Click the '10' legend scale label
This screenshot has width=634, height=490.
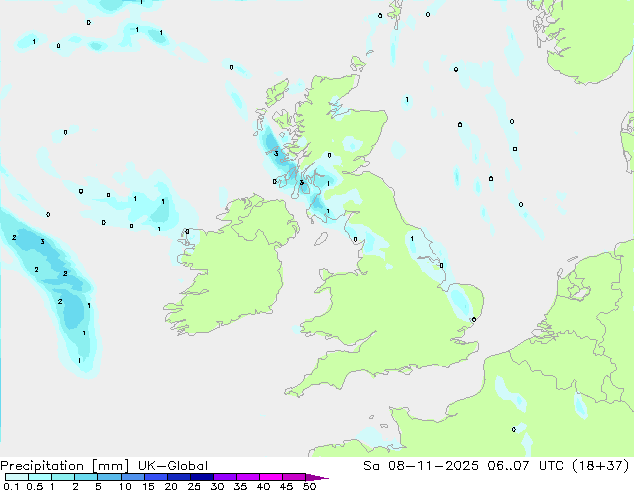125,486
